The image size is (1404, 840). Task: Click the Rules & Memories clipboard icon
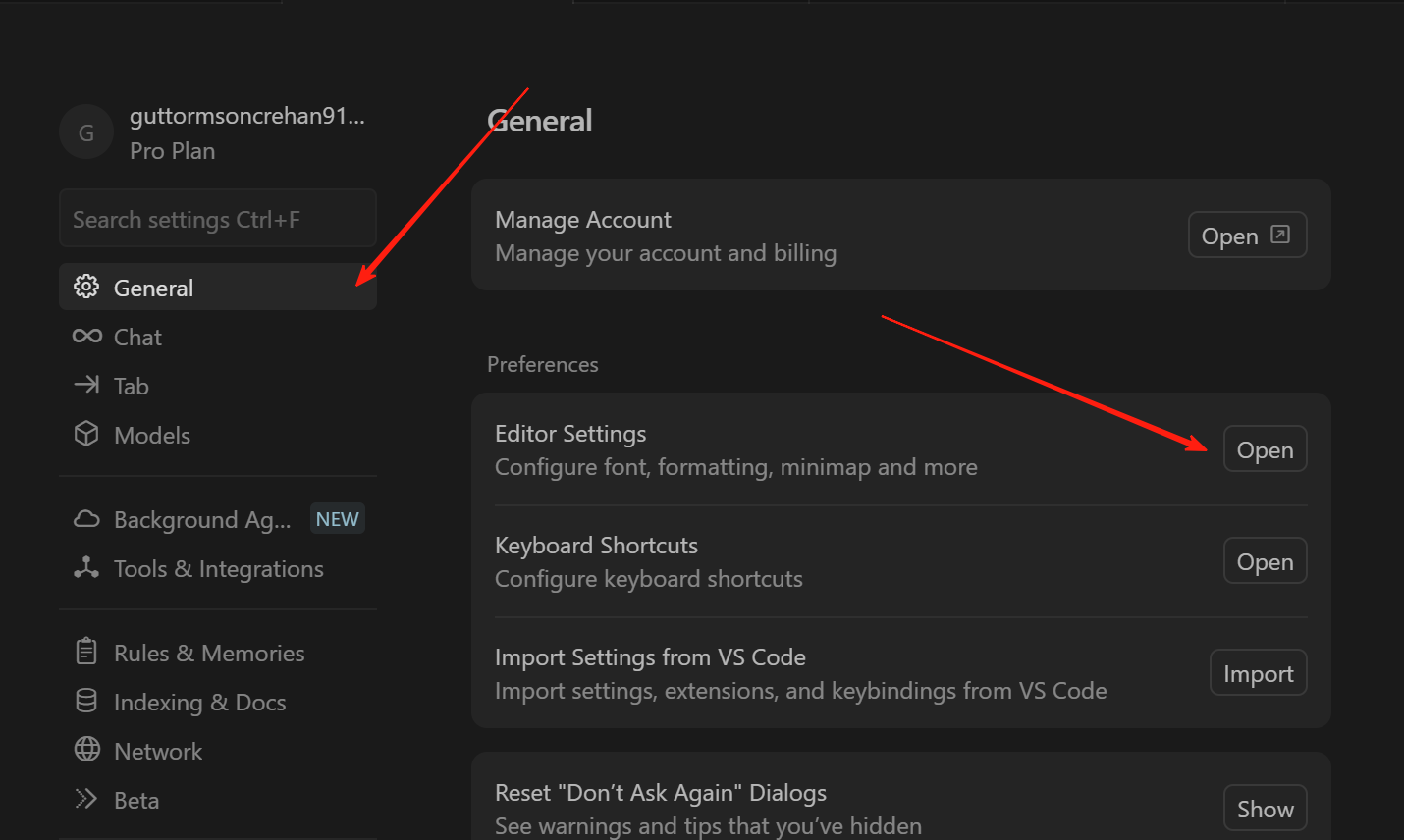click(86, 652)
